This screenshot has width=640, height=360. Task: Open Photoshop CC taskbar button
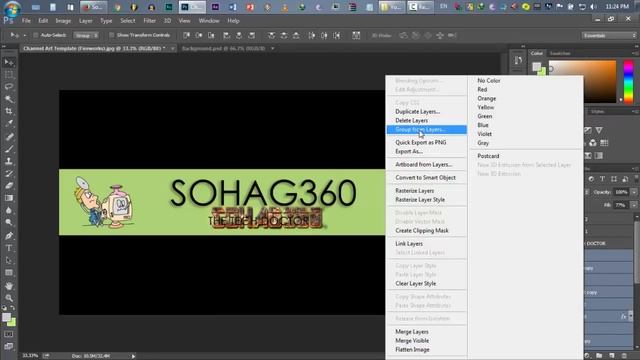[192, 7]
